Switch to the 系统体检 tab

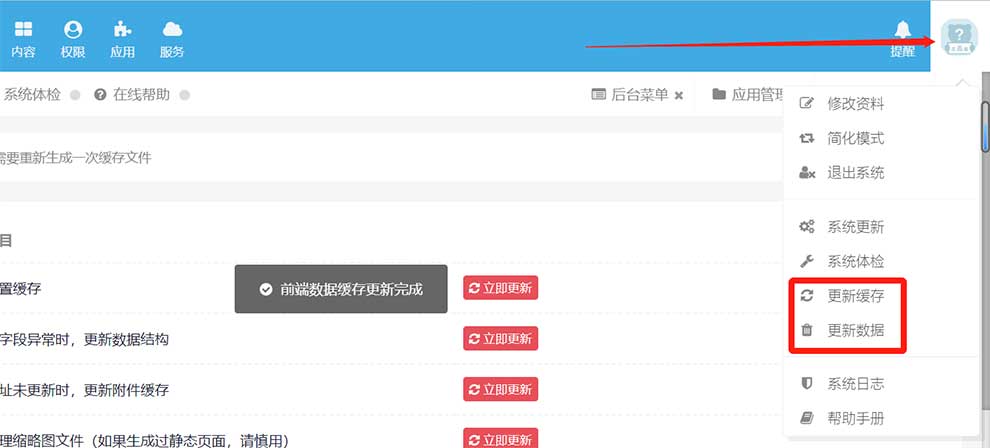32,95
